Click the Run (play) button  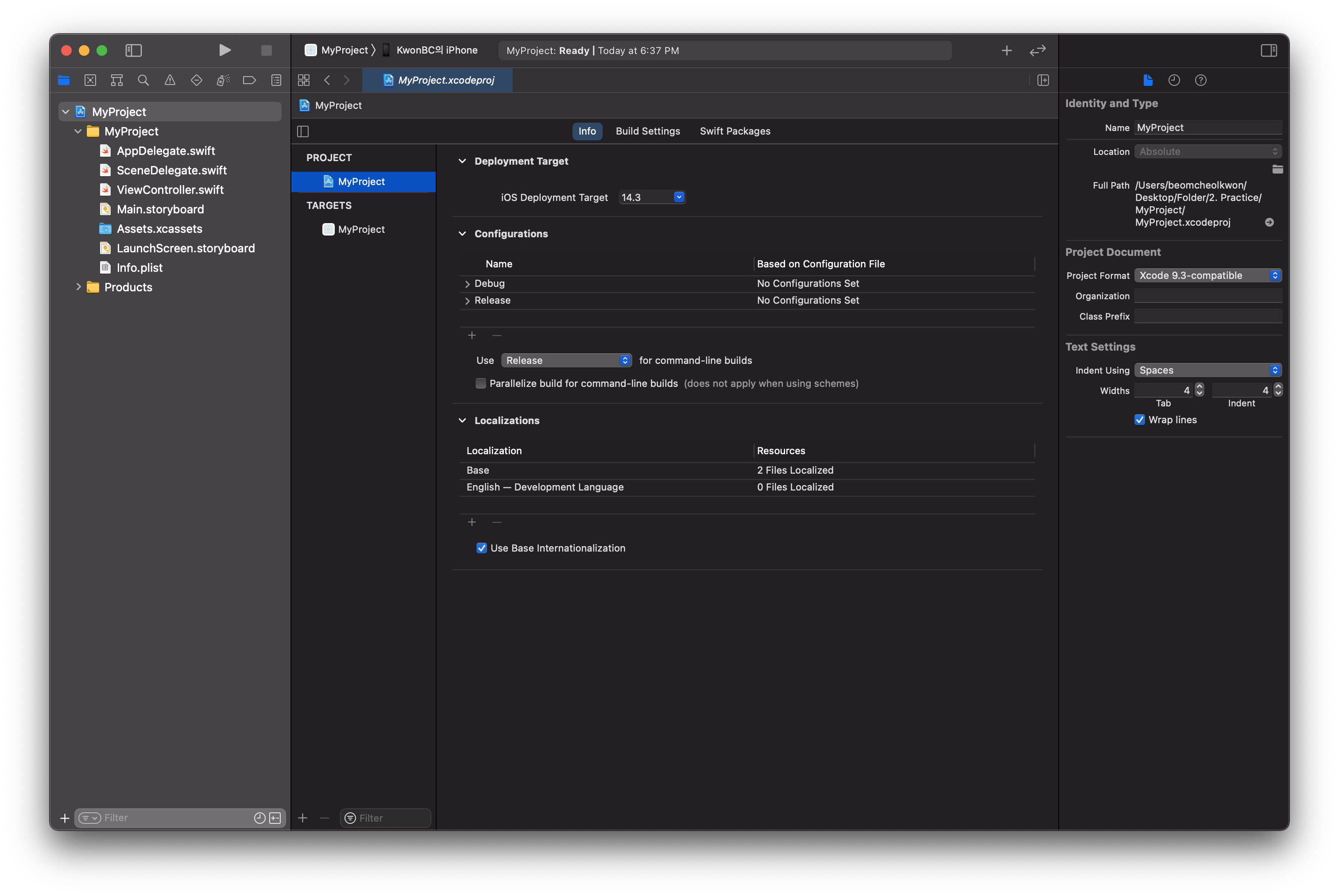tap(224, 50)
